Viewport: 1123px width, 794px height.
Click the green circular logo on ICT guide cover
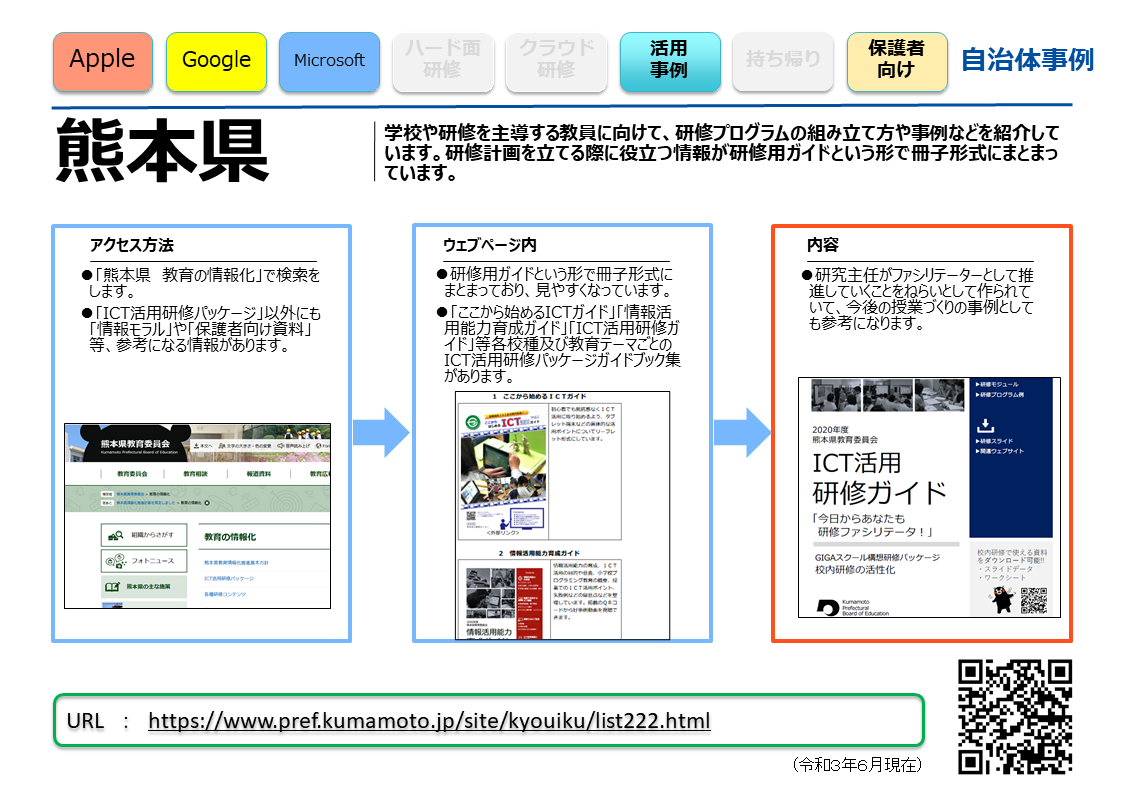472,422
